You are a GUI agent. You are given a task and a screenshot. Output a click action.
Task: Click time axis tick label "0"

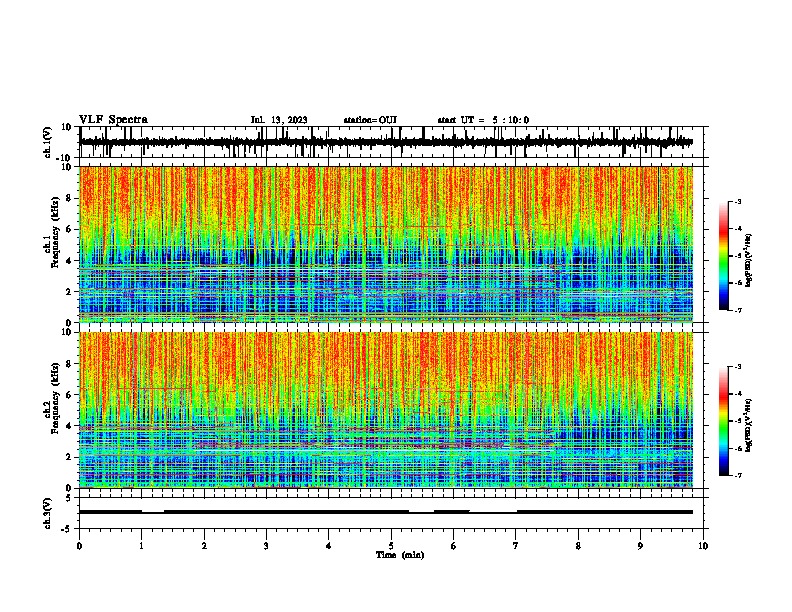coord(79,546)
